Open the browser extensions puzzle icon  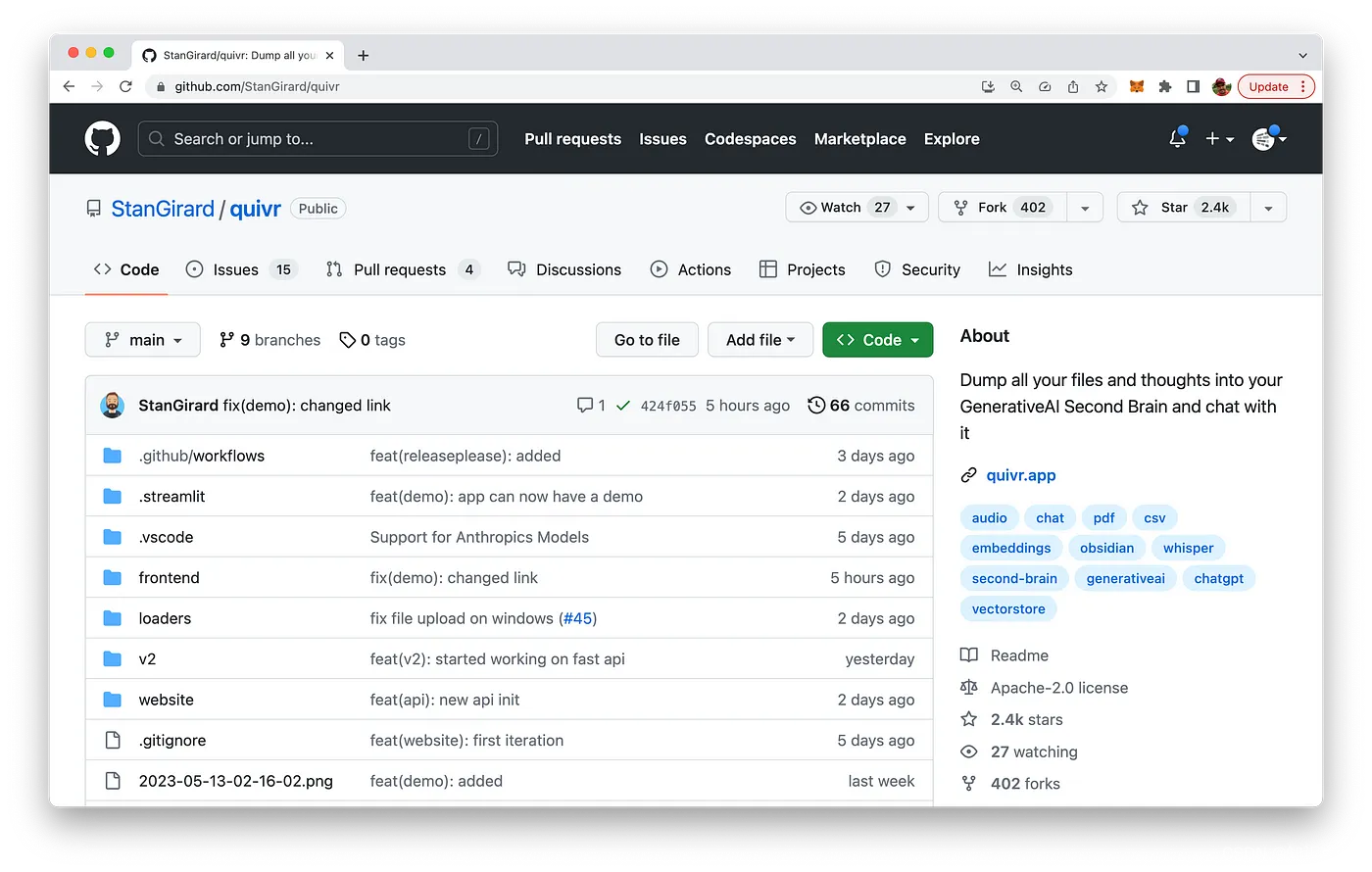click(x=1165, y=86)
